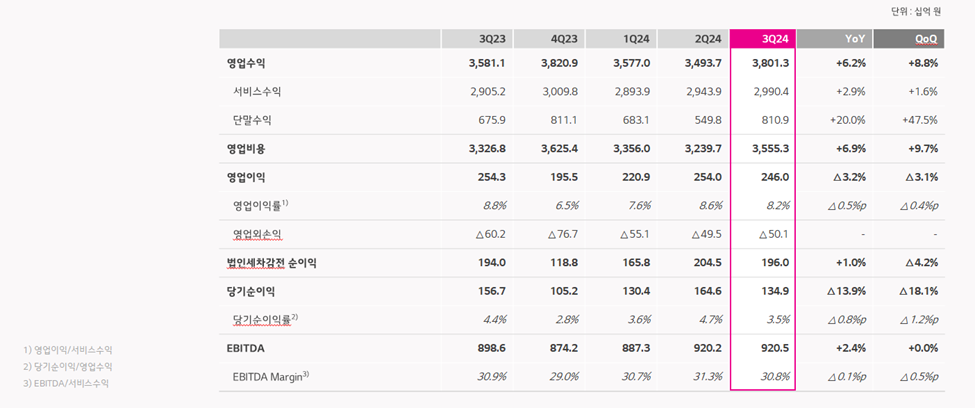Screen dimensions: 975x408
Task: Select the 법인세차감전 순이익 row label
Action: point(272,263)
